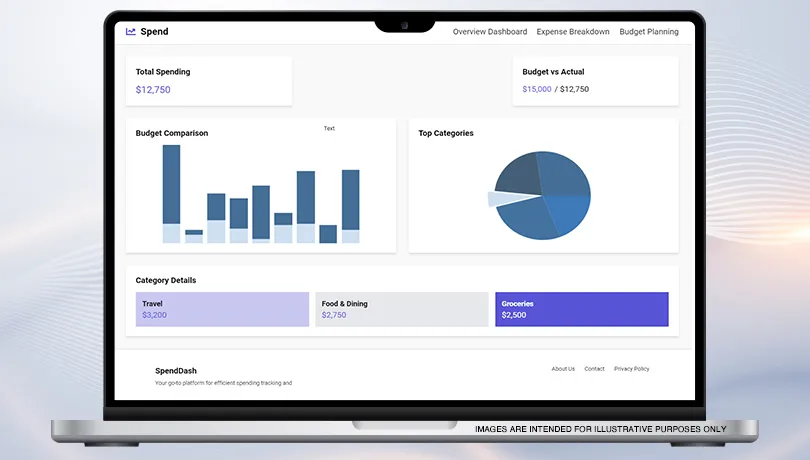The height and width of the screenshot is (460, 810).
Task: Click the small "Text" label above bar chart
Action: tap(329, 129)
